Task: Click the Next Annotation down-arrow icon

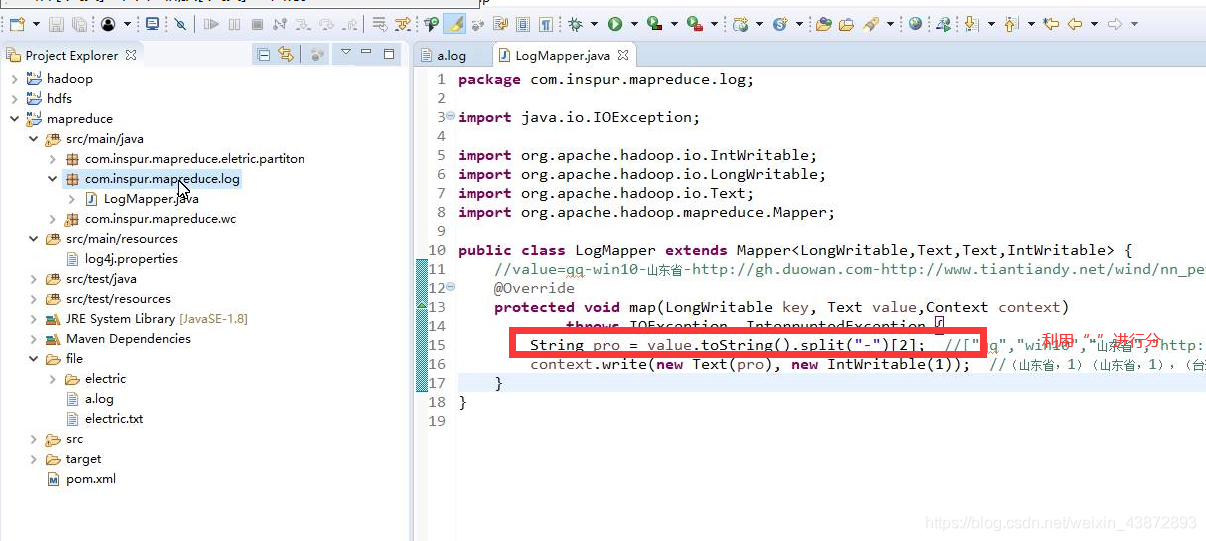Action: (x=971, y=24)
